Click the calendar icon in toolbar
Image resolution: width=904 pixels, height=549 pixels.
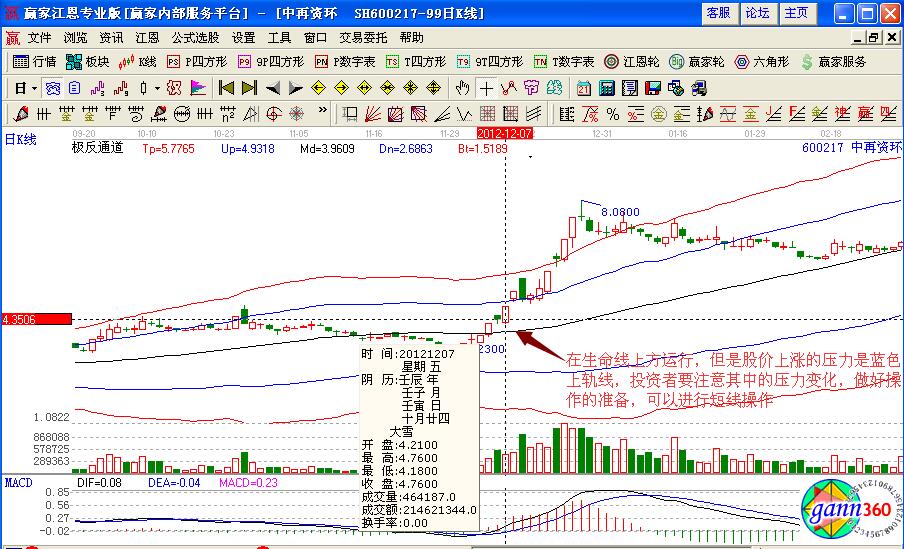point(582,88)
